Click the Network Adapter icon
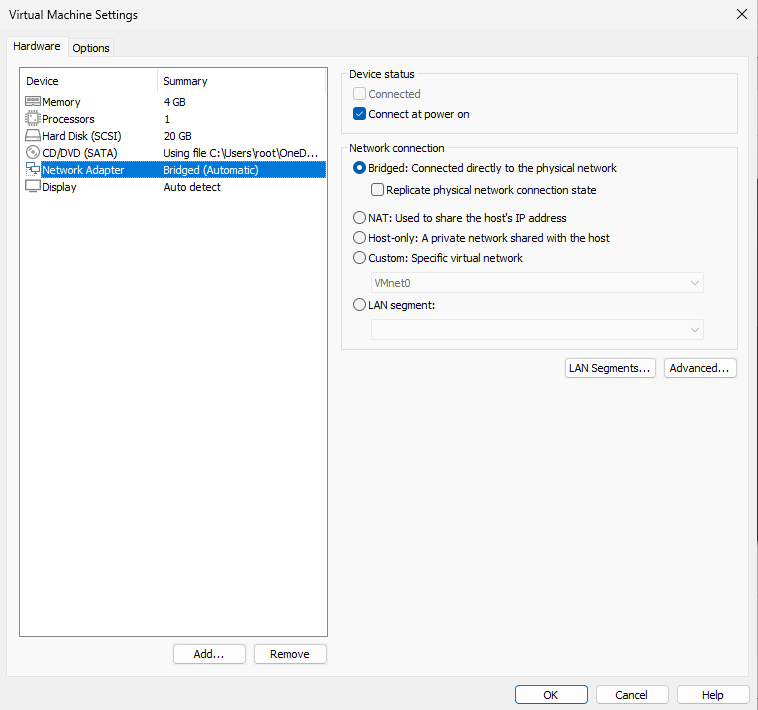The image size is (758, 710). point(33,170)
